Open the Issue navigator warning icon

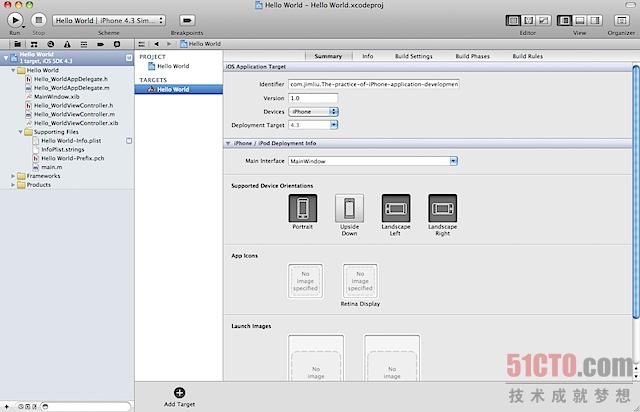tap(67, 44)
